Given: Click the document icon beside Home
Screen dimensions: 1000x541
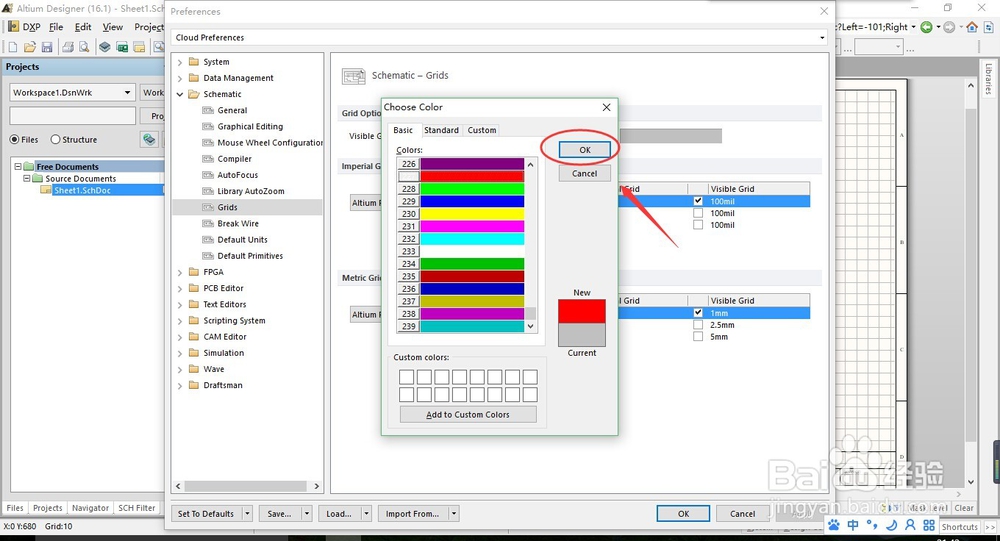Looking at the screenshot, I should (989, 27).
